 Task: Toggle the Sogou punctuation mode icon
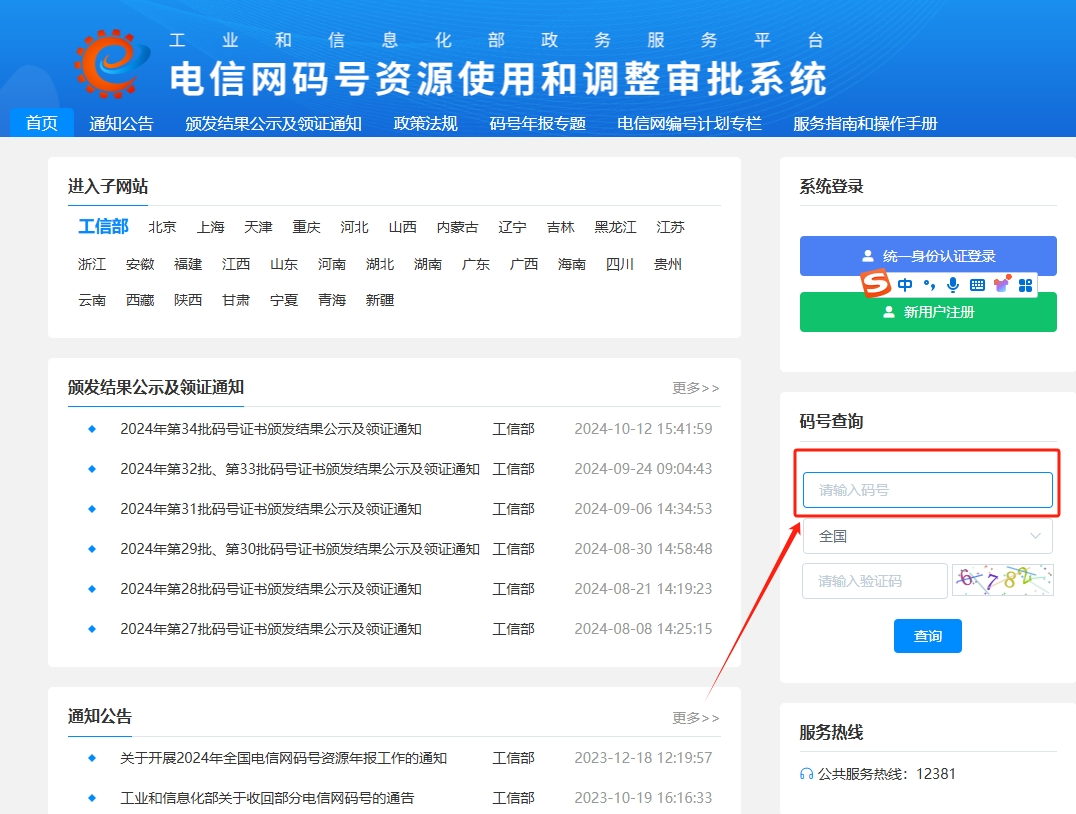929,285
